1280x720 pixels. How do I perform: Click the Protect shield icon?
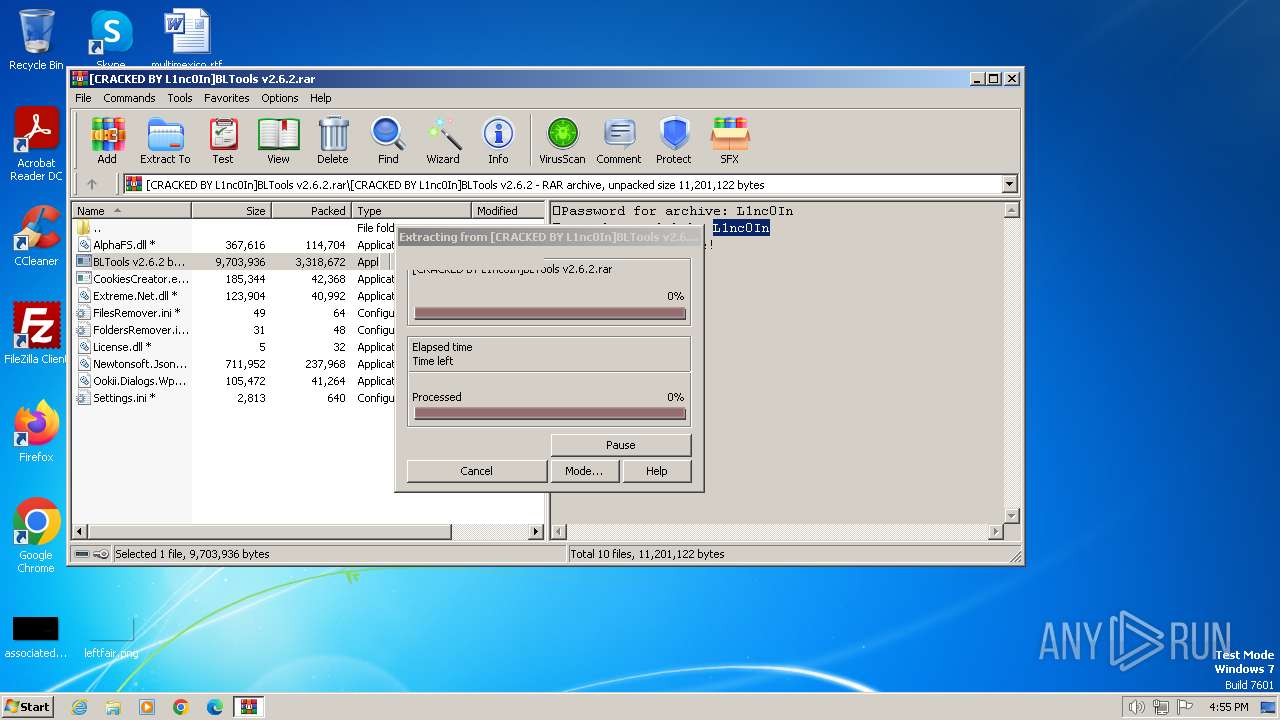pyautogui.click(x=674, y=141)
